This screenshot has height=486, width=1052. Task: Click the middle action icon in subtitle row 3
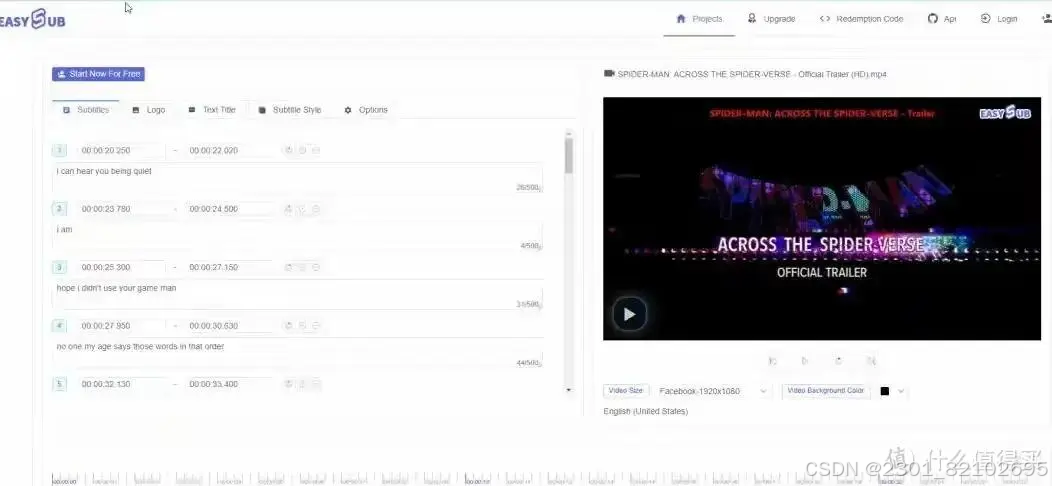click(x=302, y=267)
